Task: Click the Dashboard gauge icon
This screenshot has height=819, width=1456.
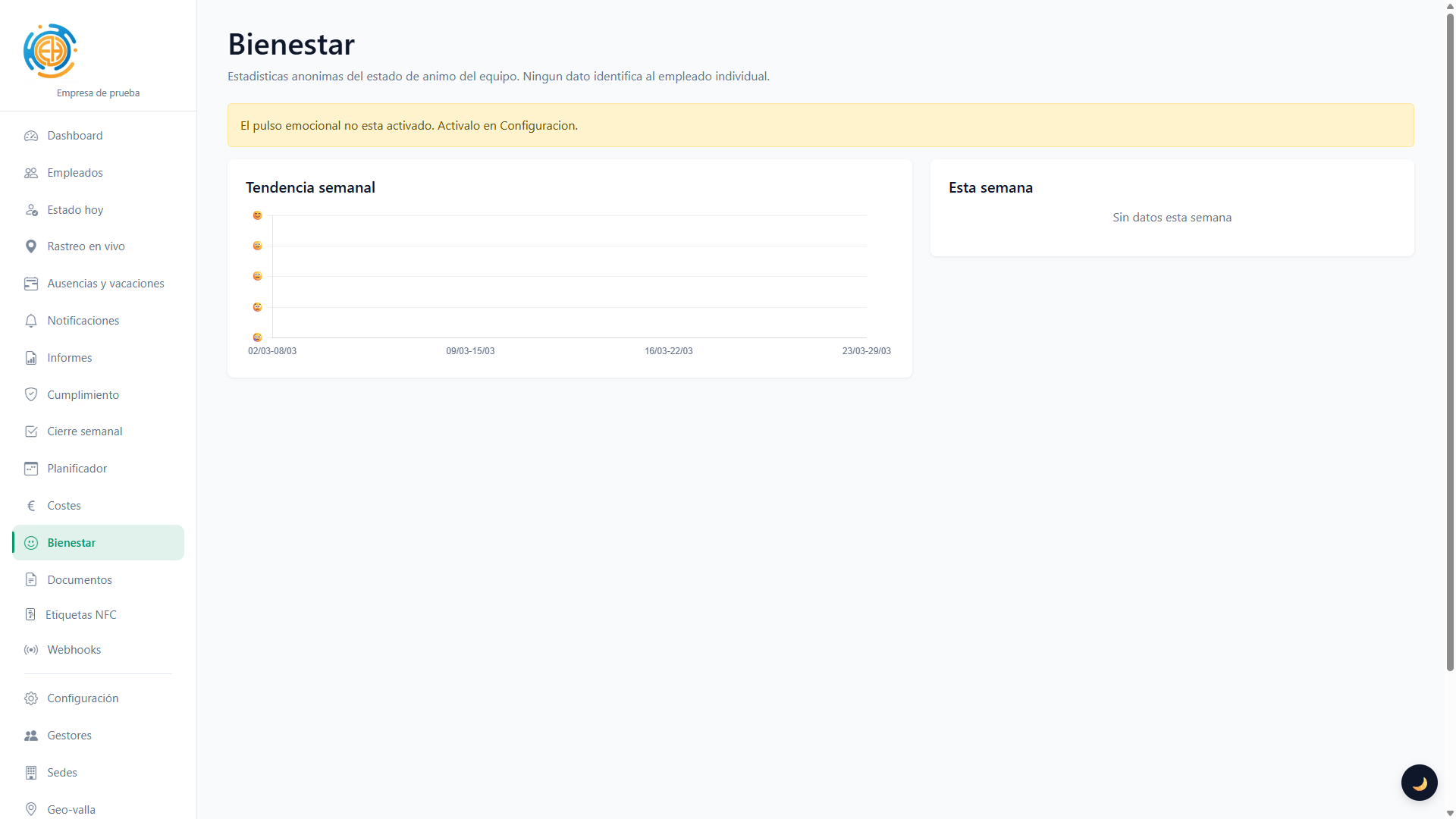Action: pyautogui.click(x=31, y=136)
